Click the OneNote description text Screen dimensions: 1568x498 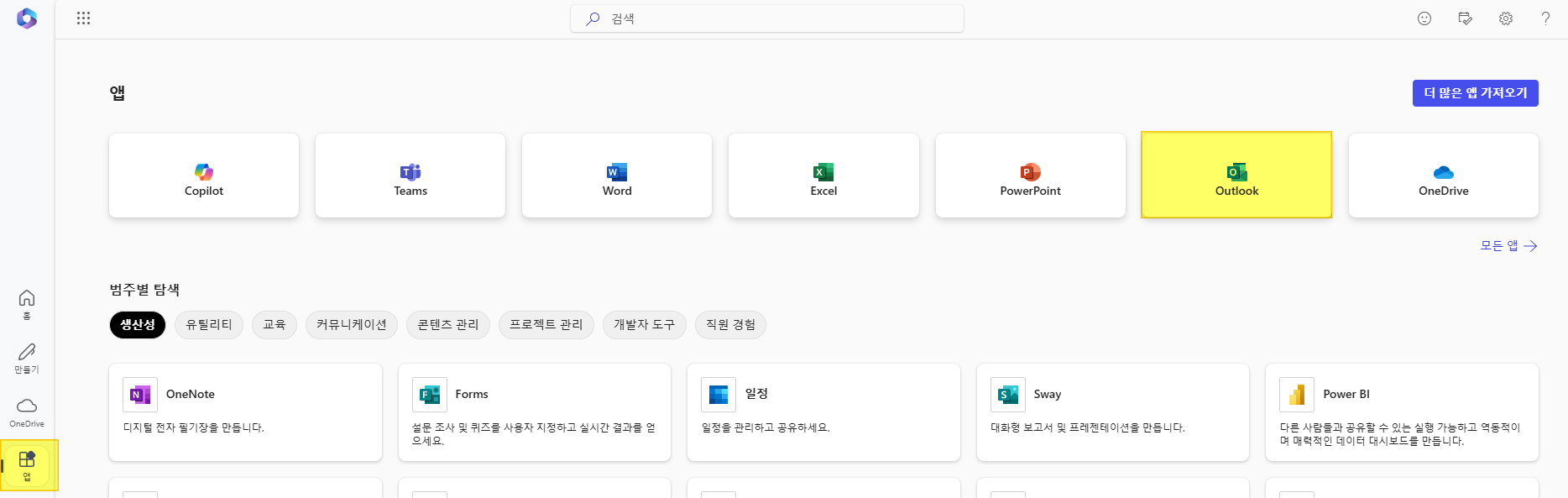[194, 427]
